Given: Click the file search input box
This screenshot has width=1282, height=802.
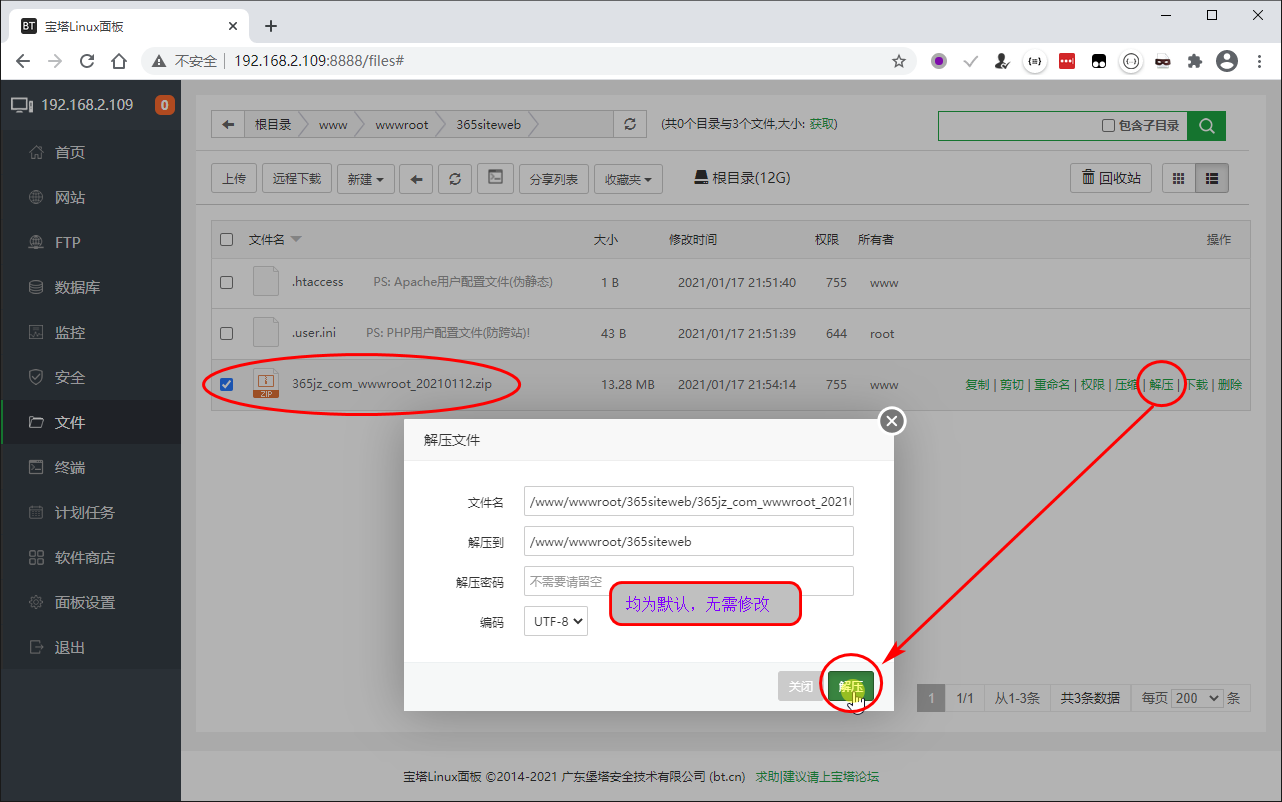Looking at the screenshot, I should click(x=1018, y=126).
